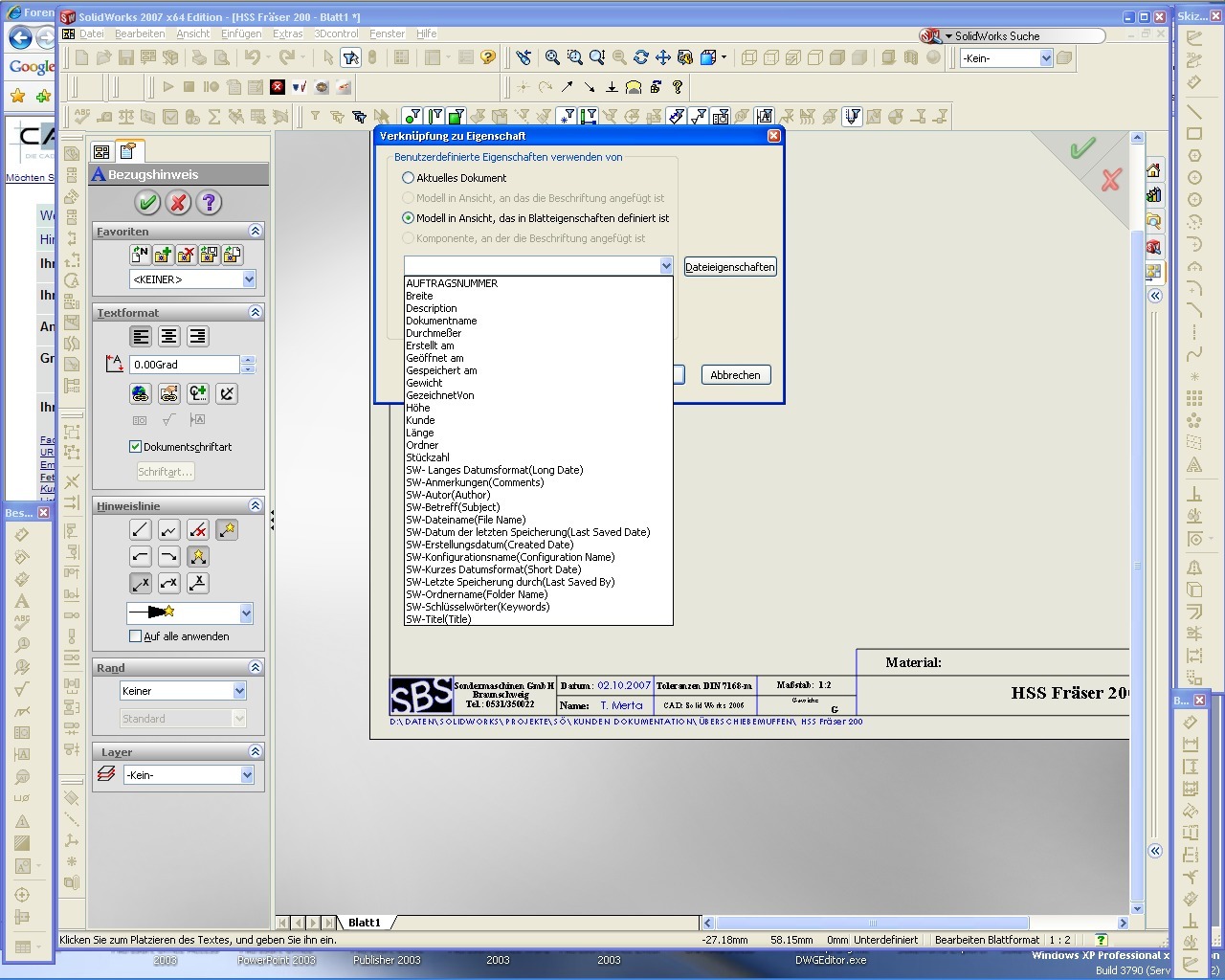Click the save favorite icon
This screenshot has width=1225, height=980.
tap(209, 255)
